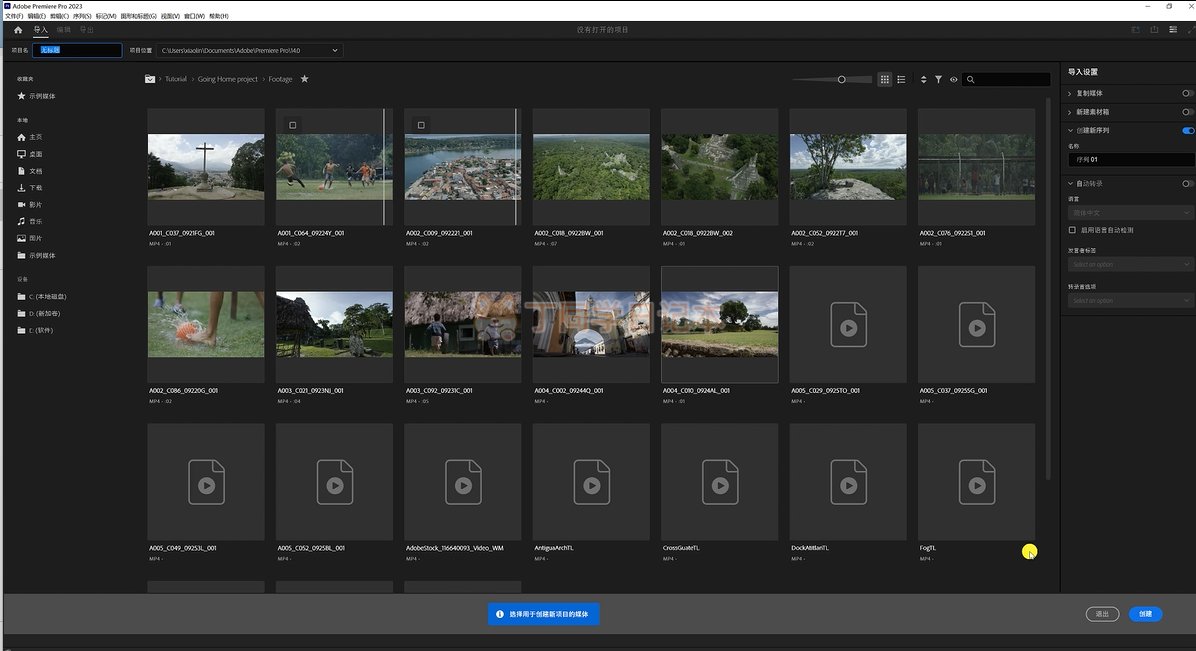Screen dimensions: 1196x651
Task: Open the sort order options
Action: pos(924,79)
